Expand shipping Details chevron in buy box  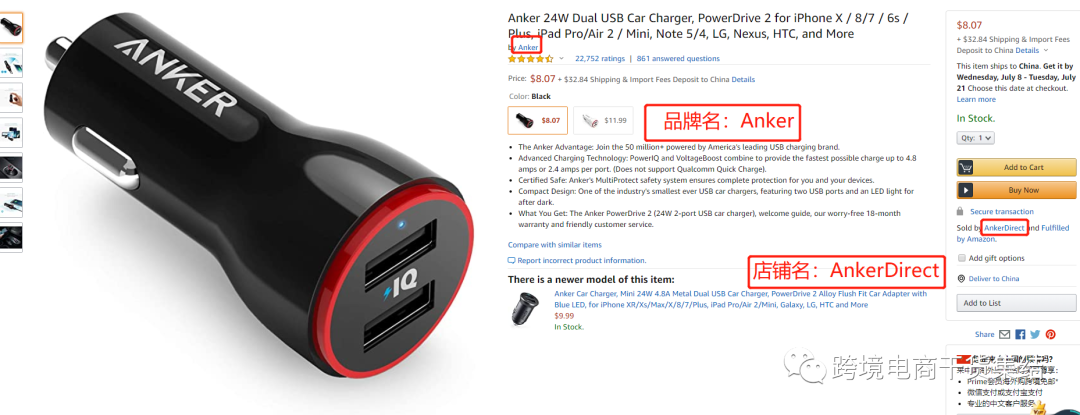[1046, 50]
